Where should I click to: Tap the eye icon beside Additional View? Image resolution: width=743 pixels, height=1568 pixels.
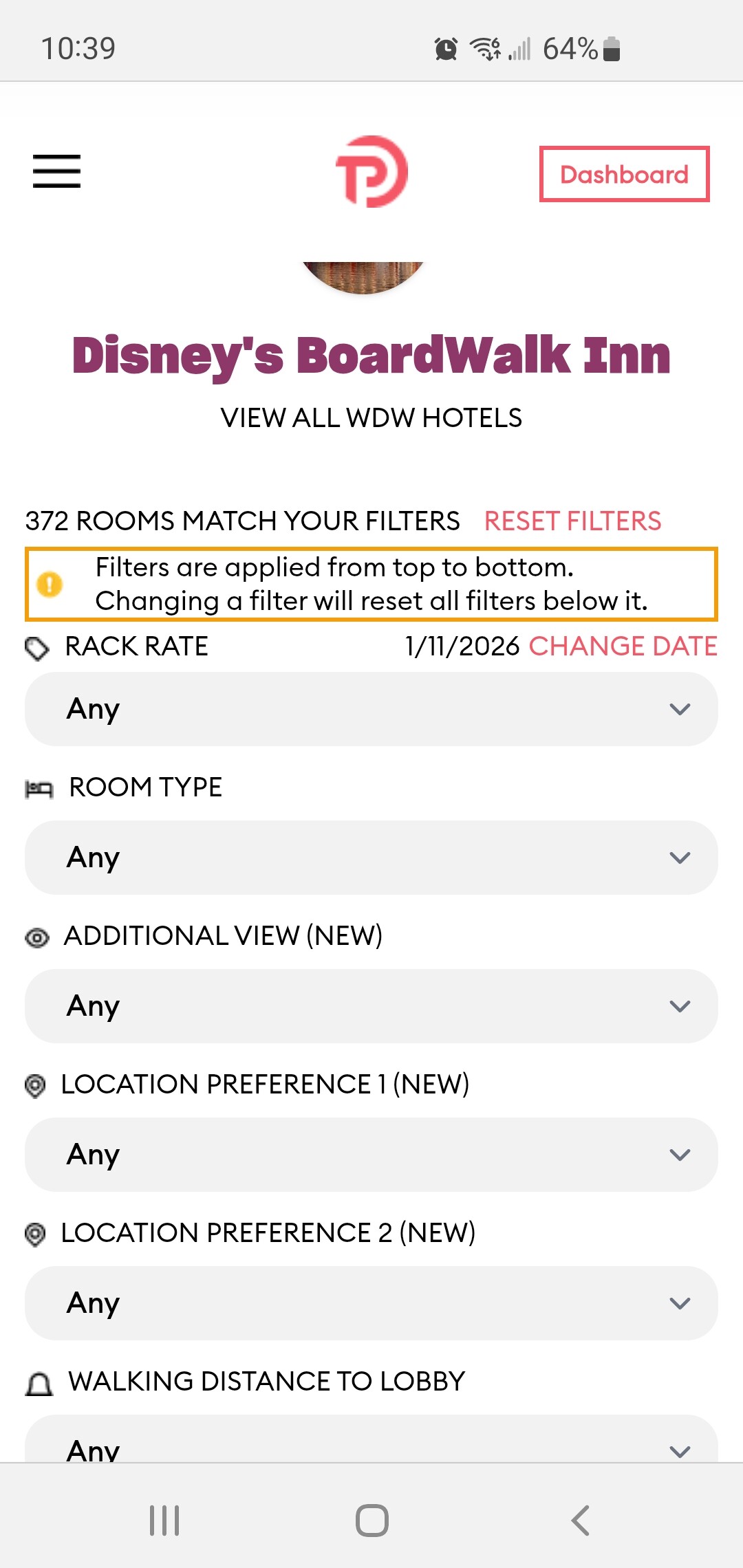tap(37, 937)
